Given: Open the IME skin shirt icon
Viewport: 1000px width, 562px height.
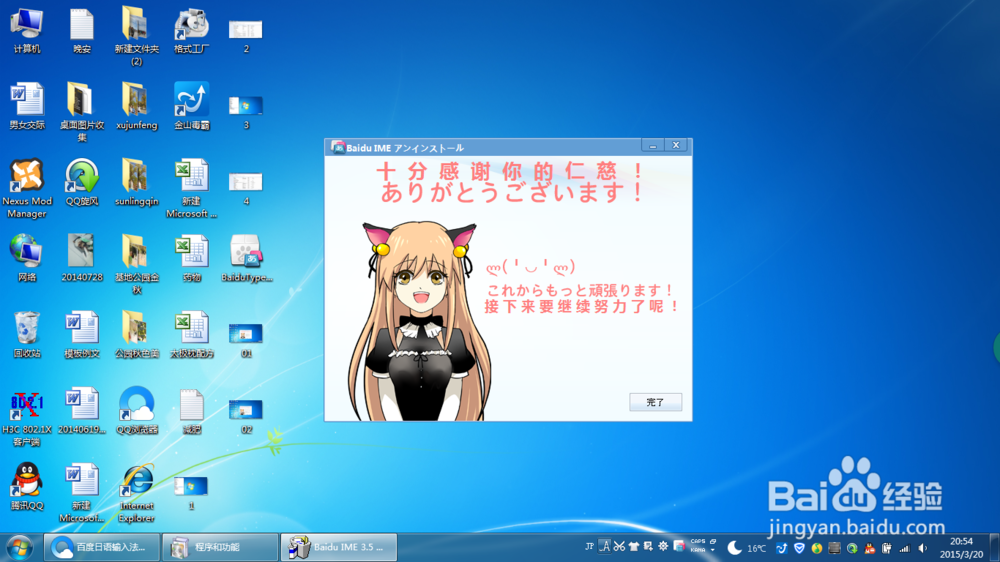Looking at the screenshot, I should click(634, 546).
